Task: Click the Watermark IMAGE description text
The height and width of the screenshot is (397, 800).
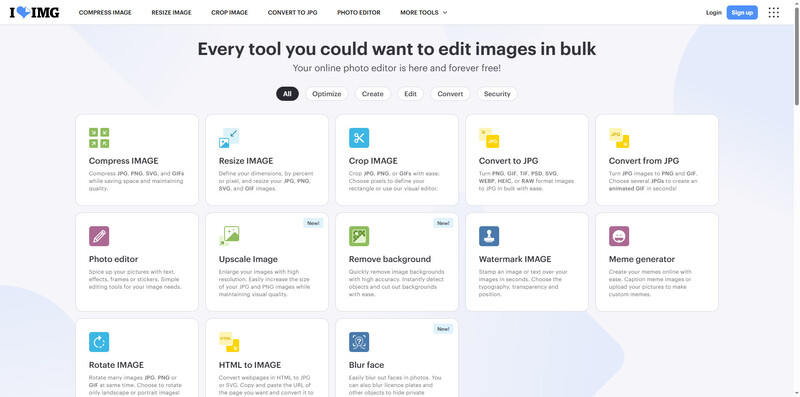Action: click(x=522, y=283)
